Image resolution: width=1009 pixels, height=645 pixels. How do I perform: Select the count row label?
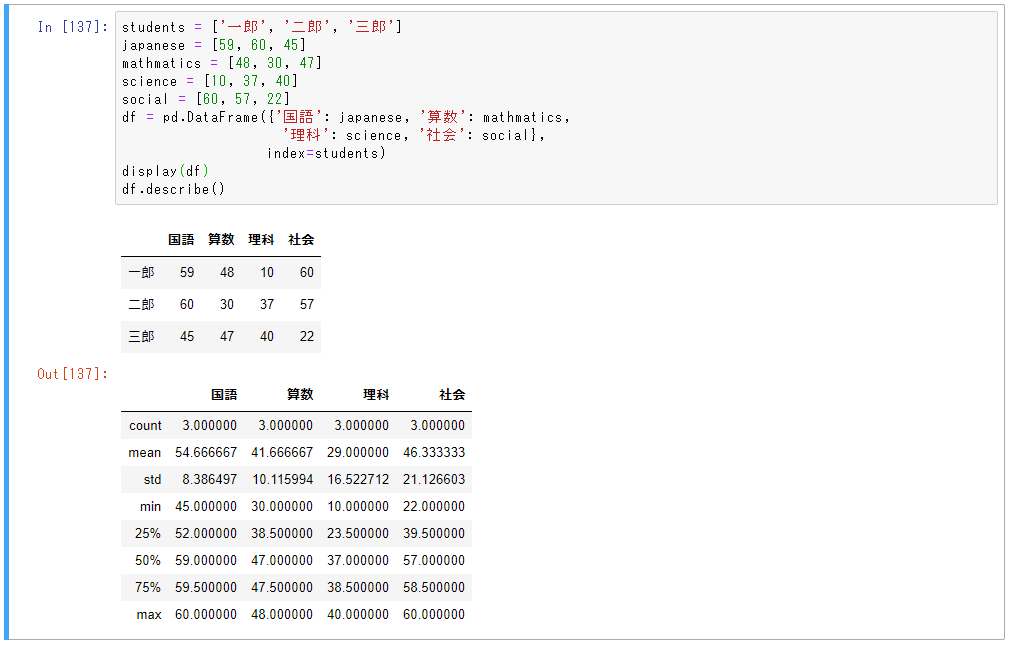(145, 425)
